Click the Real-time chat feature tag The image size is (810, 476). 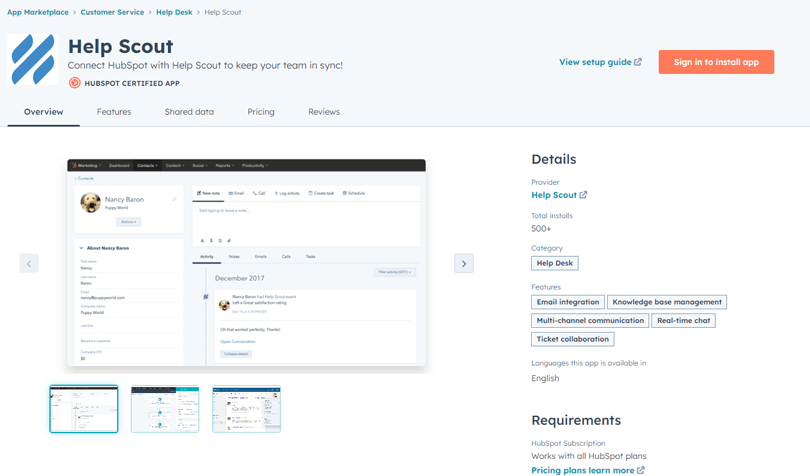683,320
